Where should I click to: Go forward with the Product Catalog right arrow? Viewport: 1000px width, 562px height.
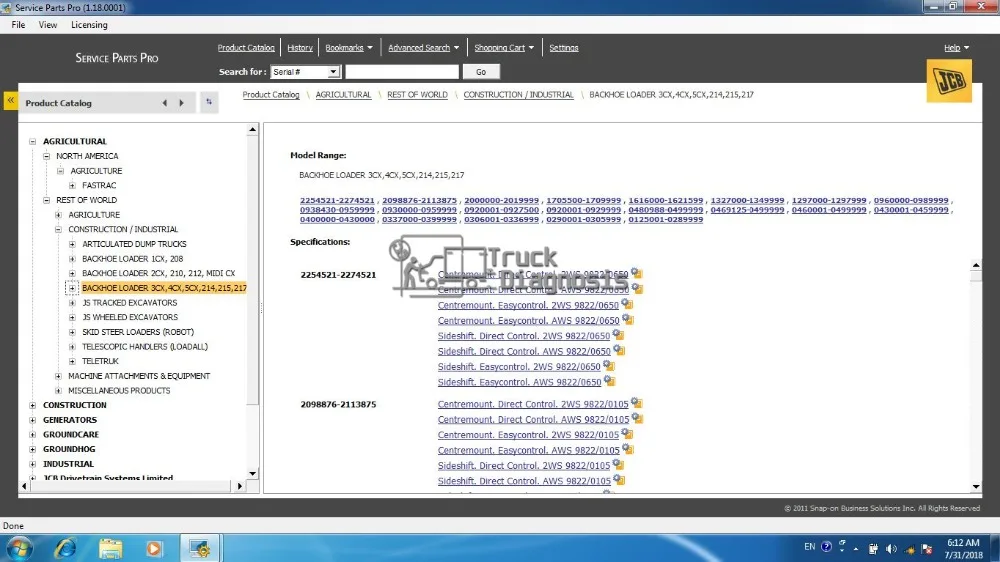[182, 103]
